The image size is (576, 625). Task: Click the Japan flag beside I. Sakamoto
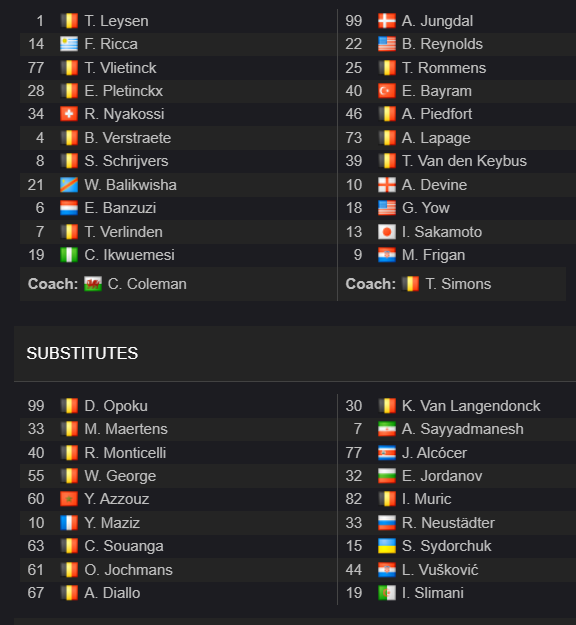coord(387,232)
